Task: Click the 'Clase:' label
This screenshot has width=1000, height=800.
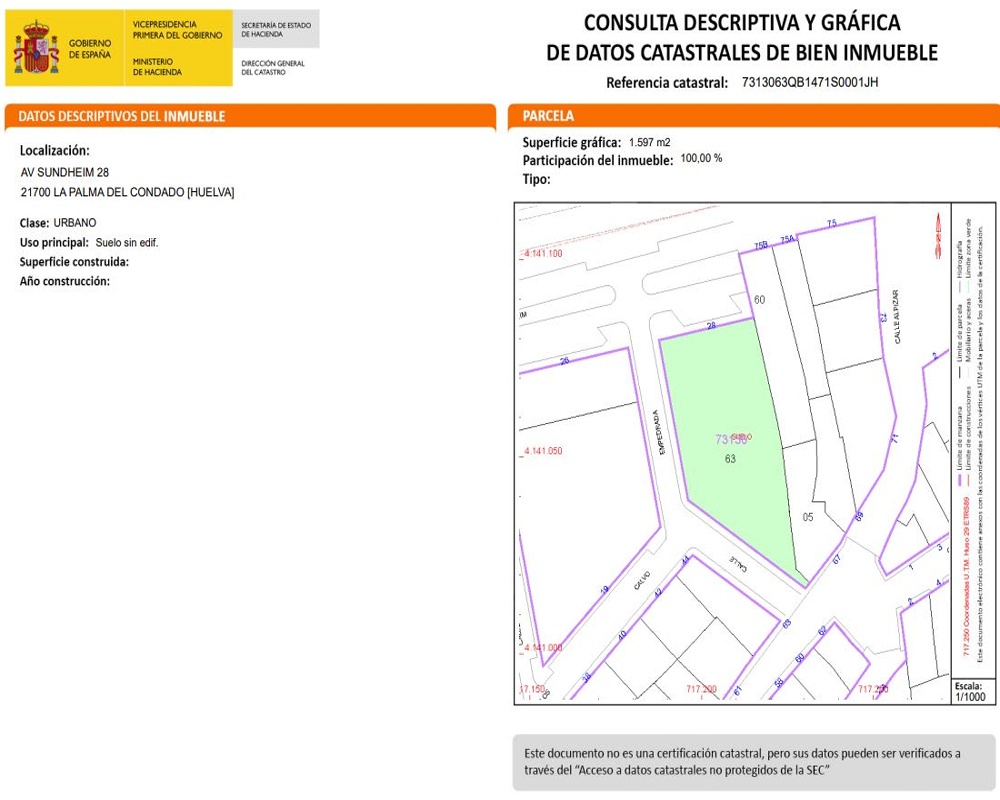Action: [34, 223]
